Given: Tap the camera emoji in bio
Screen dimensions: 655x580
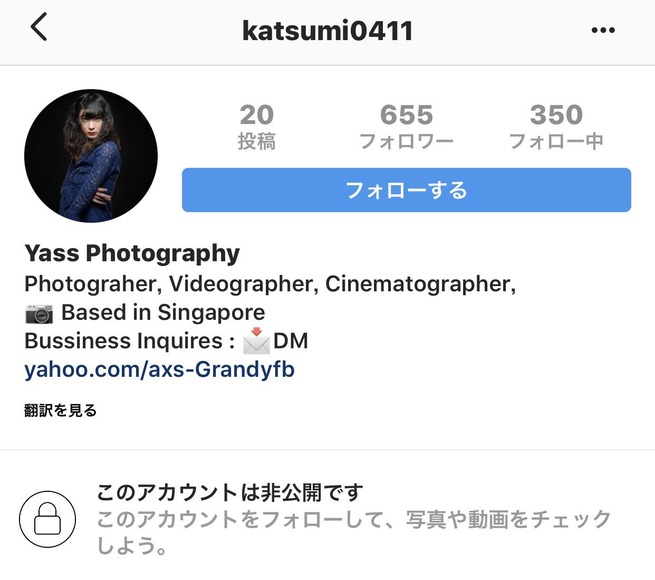Looking at the screenshot, I should coord(39,314).
